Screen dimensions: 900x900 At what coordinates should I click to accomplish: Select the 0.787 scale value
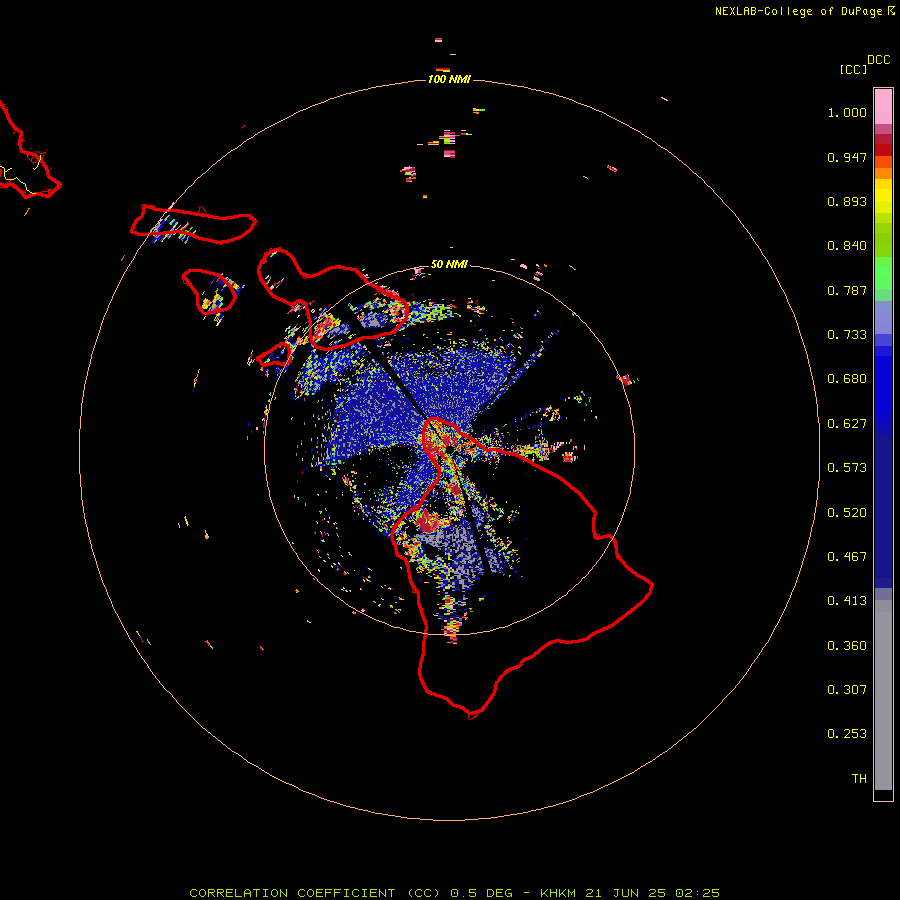(x=847, y=290)
